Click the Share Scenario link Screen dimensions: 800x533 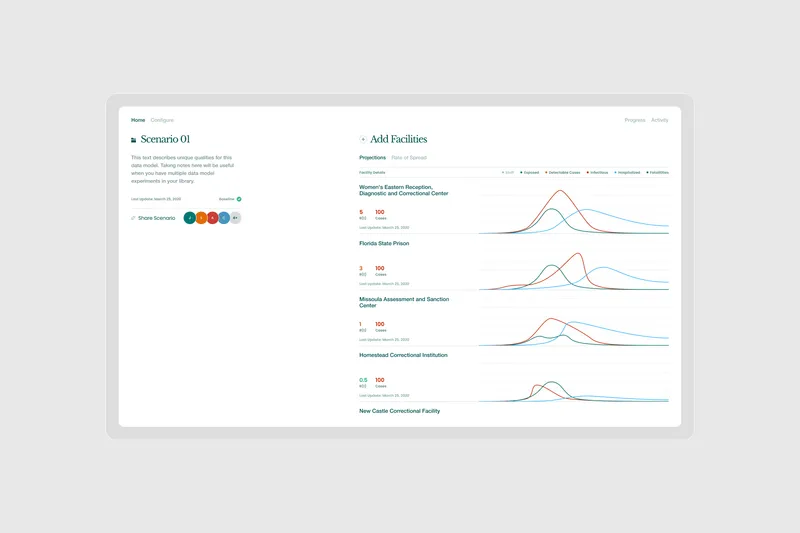(x=157, y=218)
